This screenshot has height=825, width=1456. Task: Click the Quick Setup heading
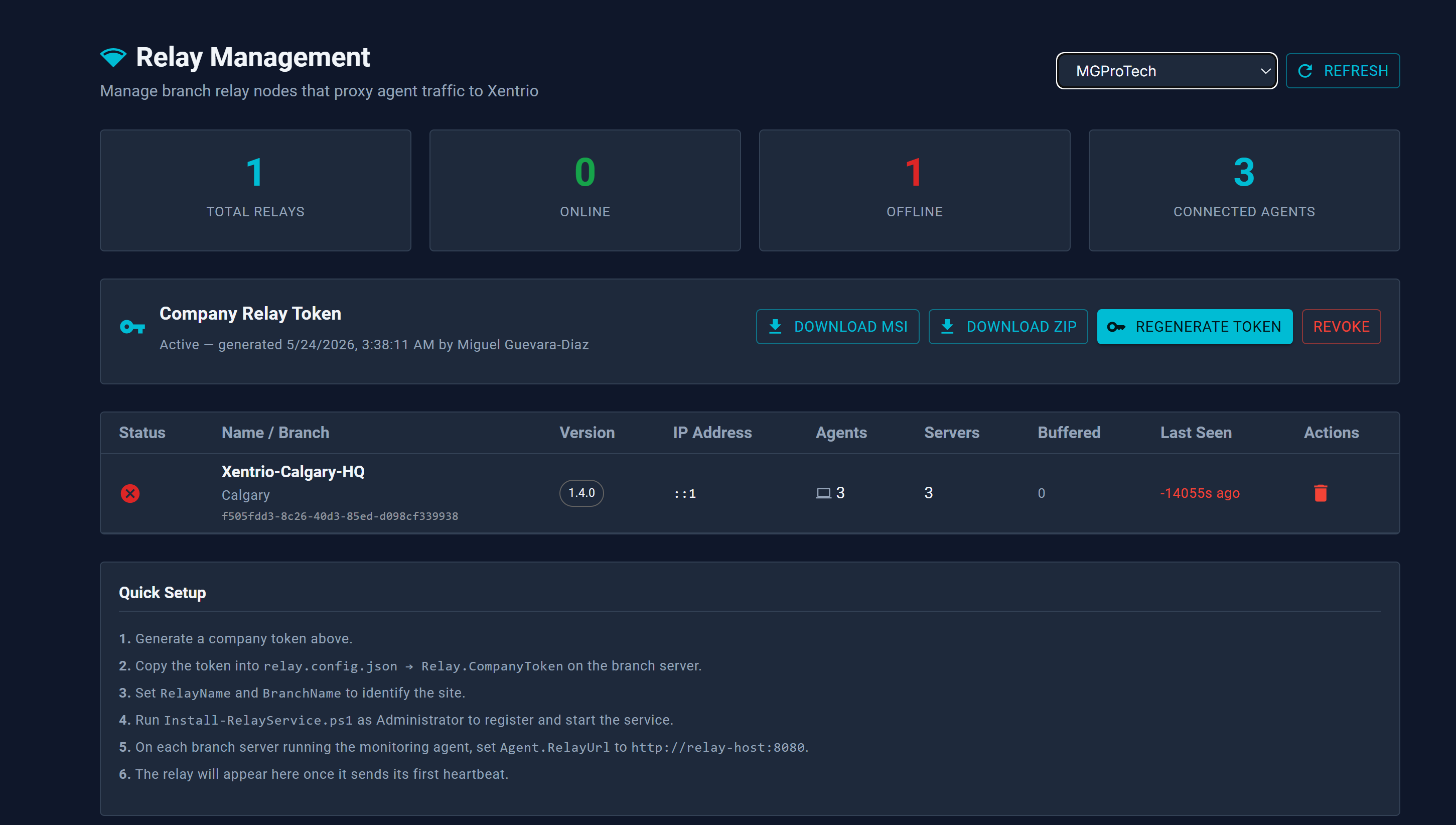tap(163, 593)
